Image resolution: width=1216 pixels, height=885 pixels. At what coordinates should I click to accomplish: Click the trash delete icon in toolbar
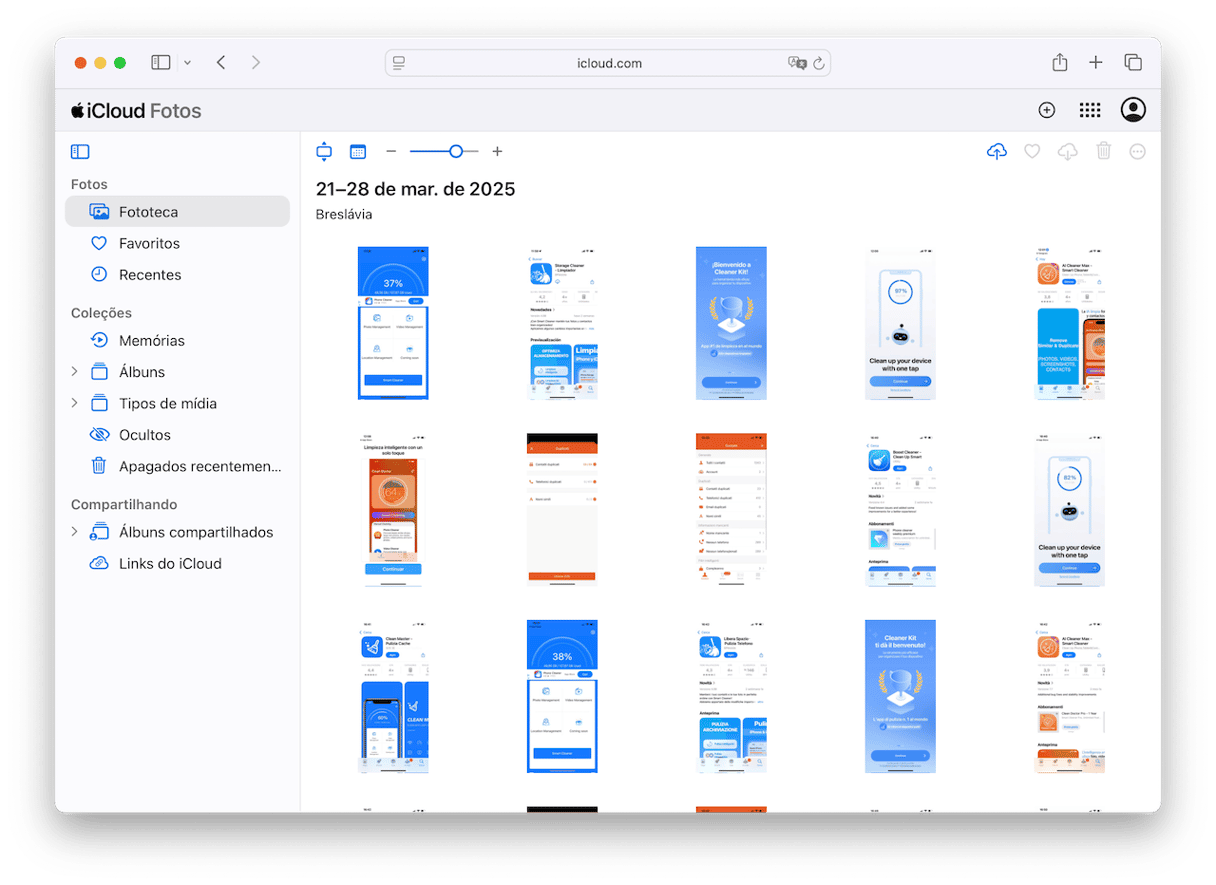[x=1103, y=152]
